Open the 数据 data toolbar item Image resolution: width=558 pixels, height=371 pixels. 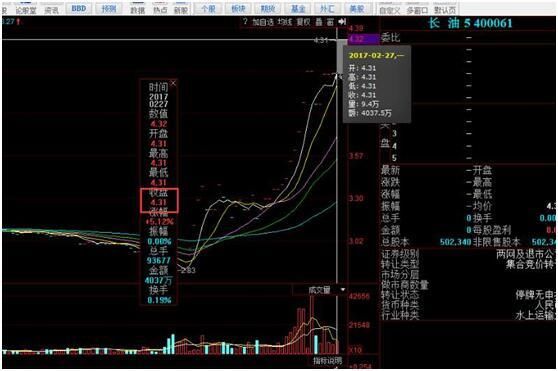click(x=138, y=10)
